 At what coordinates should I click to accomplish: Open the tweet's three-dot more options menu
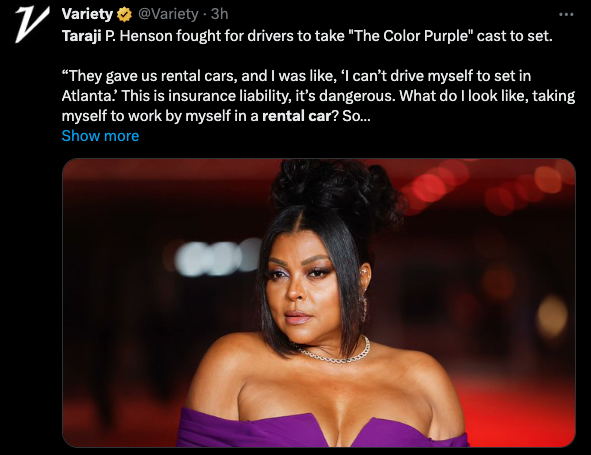coord(566,15)
